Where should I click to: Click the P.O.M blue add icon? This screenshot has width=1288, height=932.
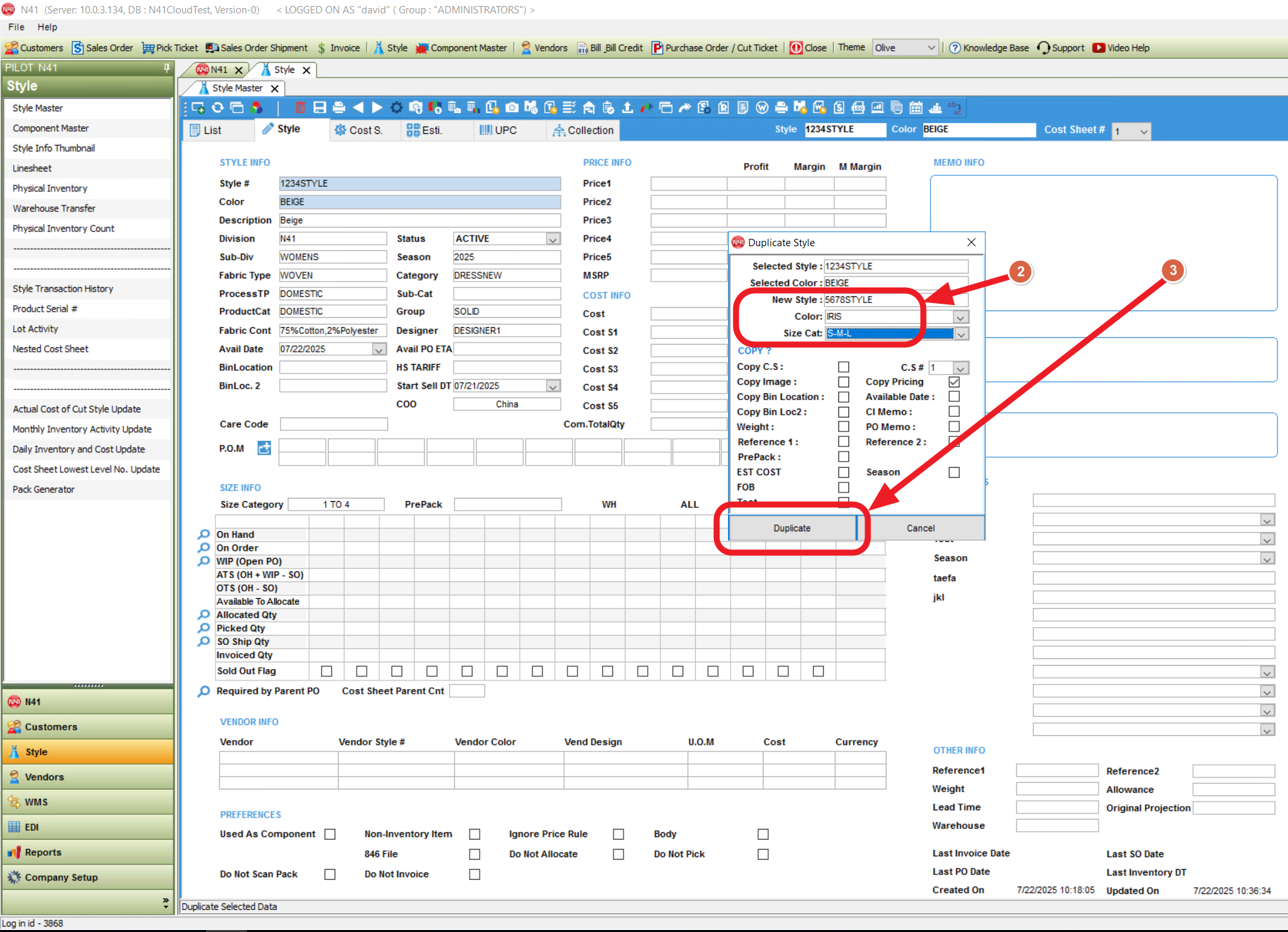[x=264, y=448]
